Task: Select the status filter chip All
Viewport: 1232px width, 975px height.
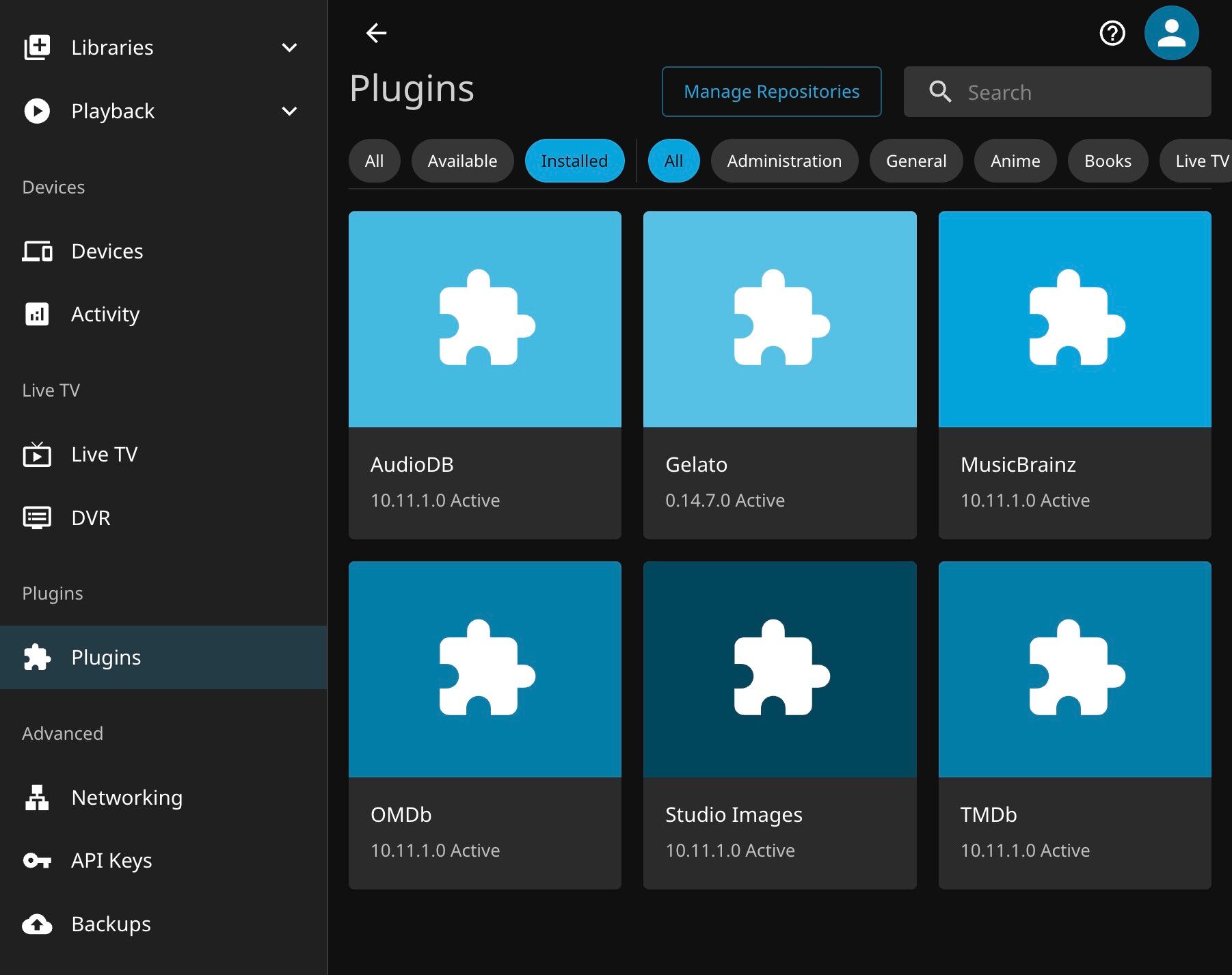Action: tap(374, 161)
